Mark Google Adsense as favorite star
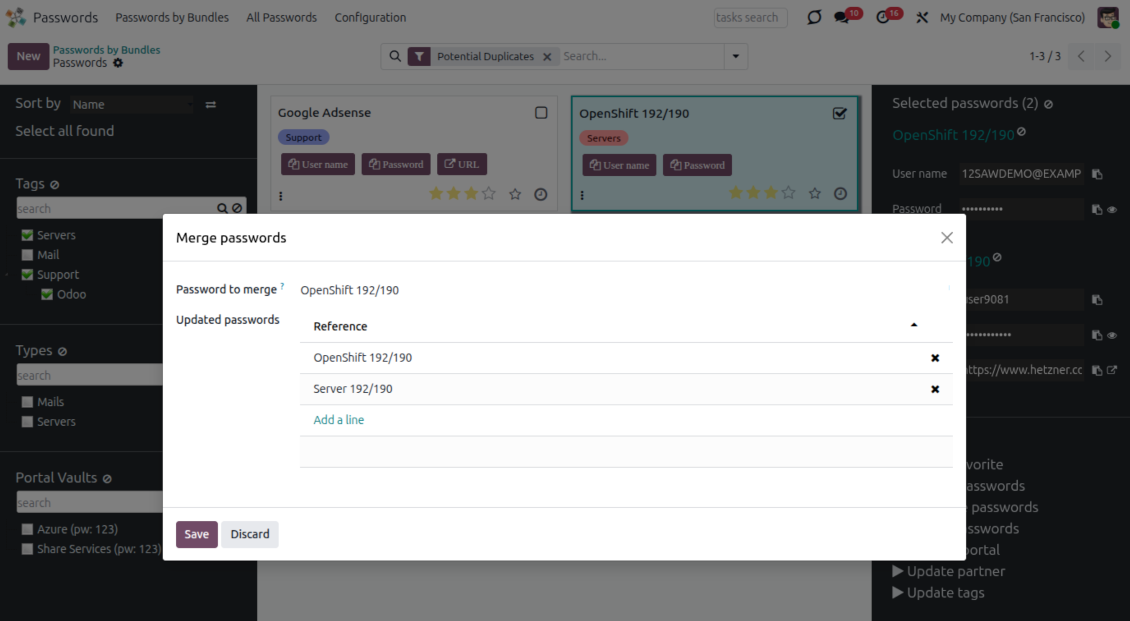The height and width of the screenshot is (621, 1130). 515,194
